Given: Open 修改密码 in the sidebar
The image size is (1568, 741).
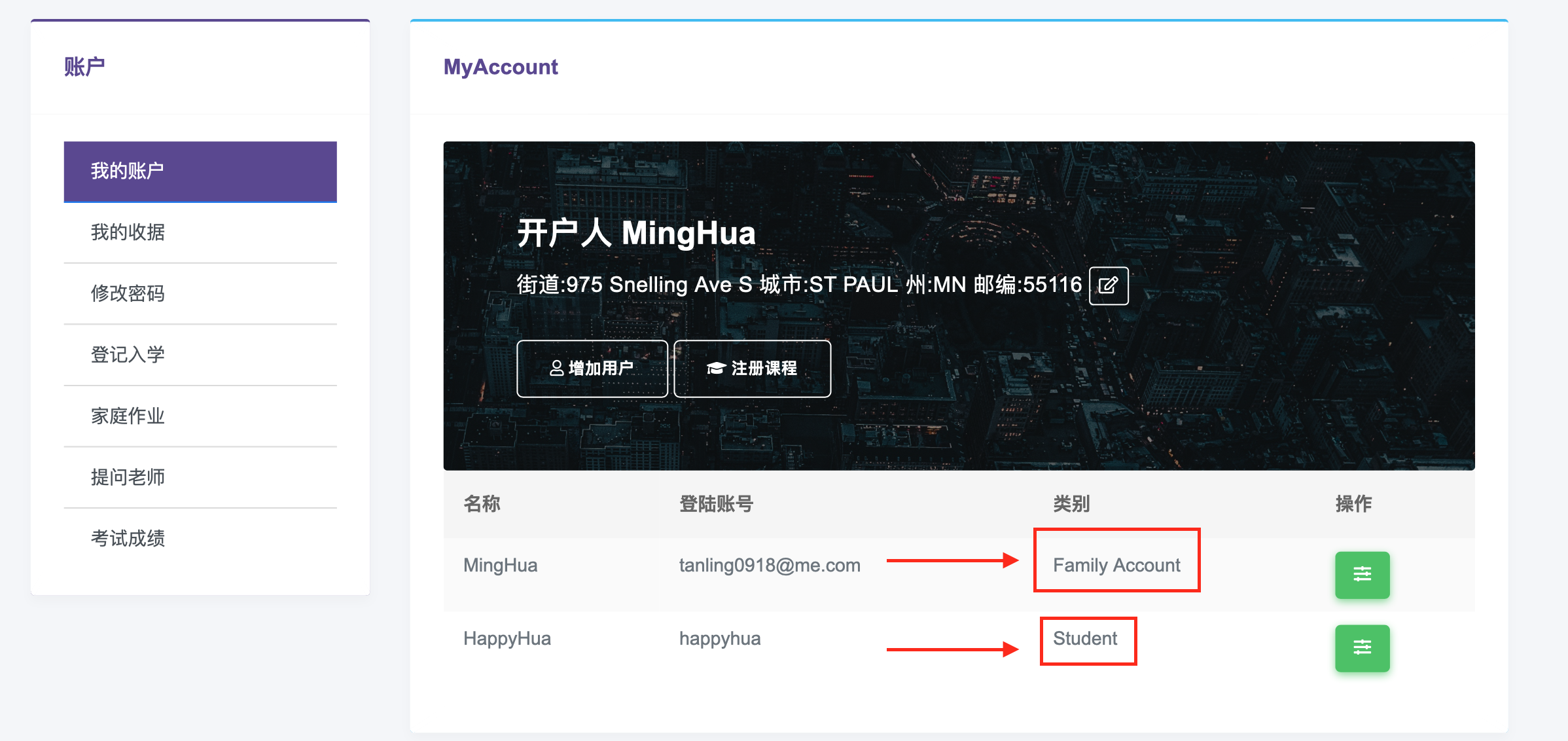Looking at the screenshot, I should point(200,294).
